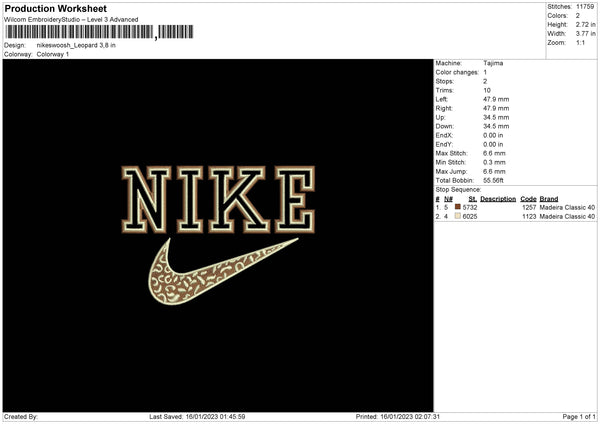The height and width of the screenshot is (424, 600).
Task: Click the Page 1 of 1 indicator
Action: 579,417
